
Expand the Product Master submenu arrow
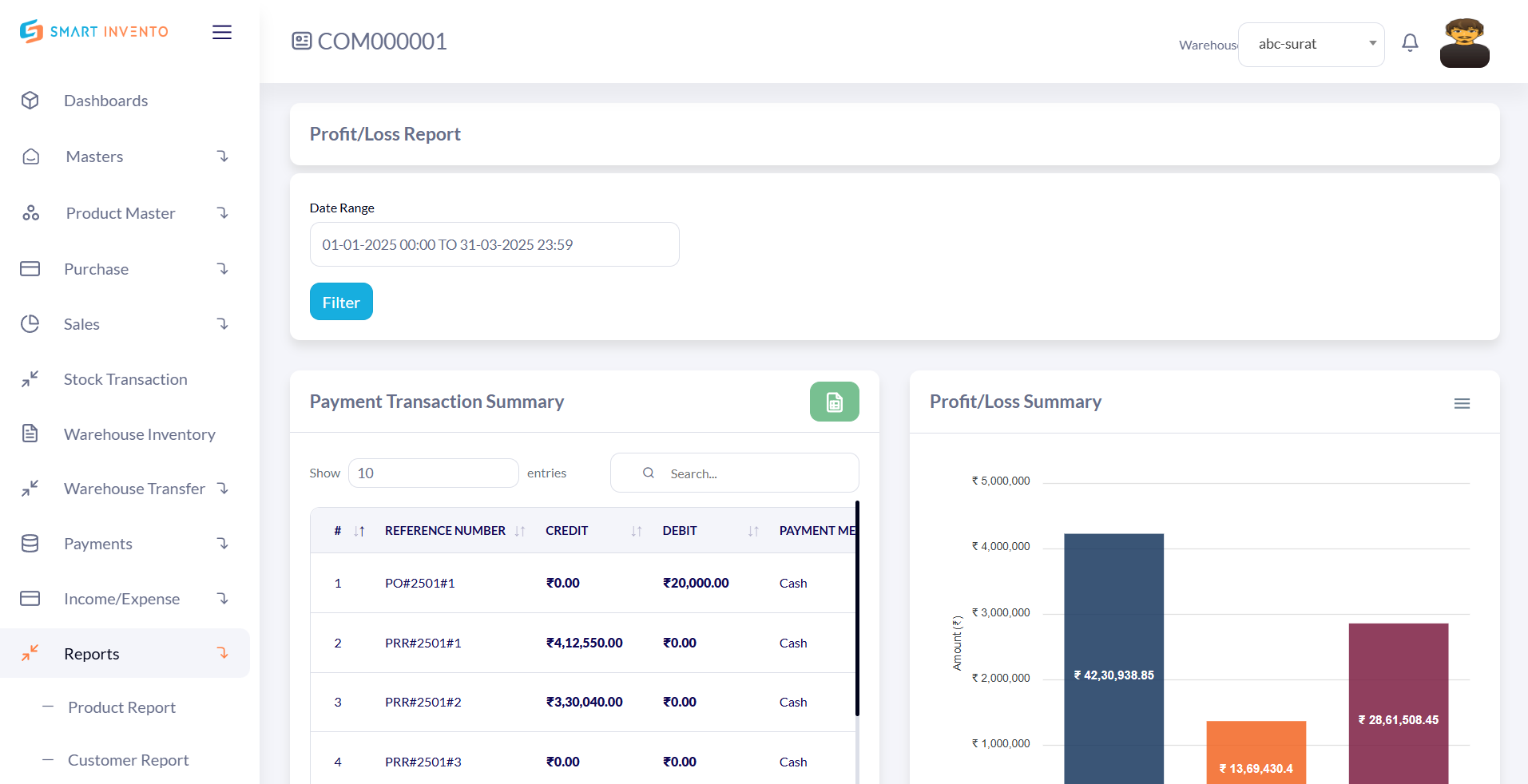pos(223,213)
